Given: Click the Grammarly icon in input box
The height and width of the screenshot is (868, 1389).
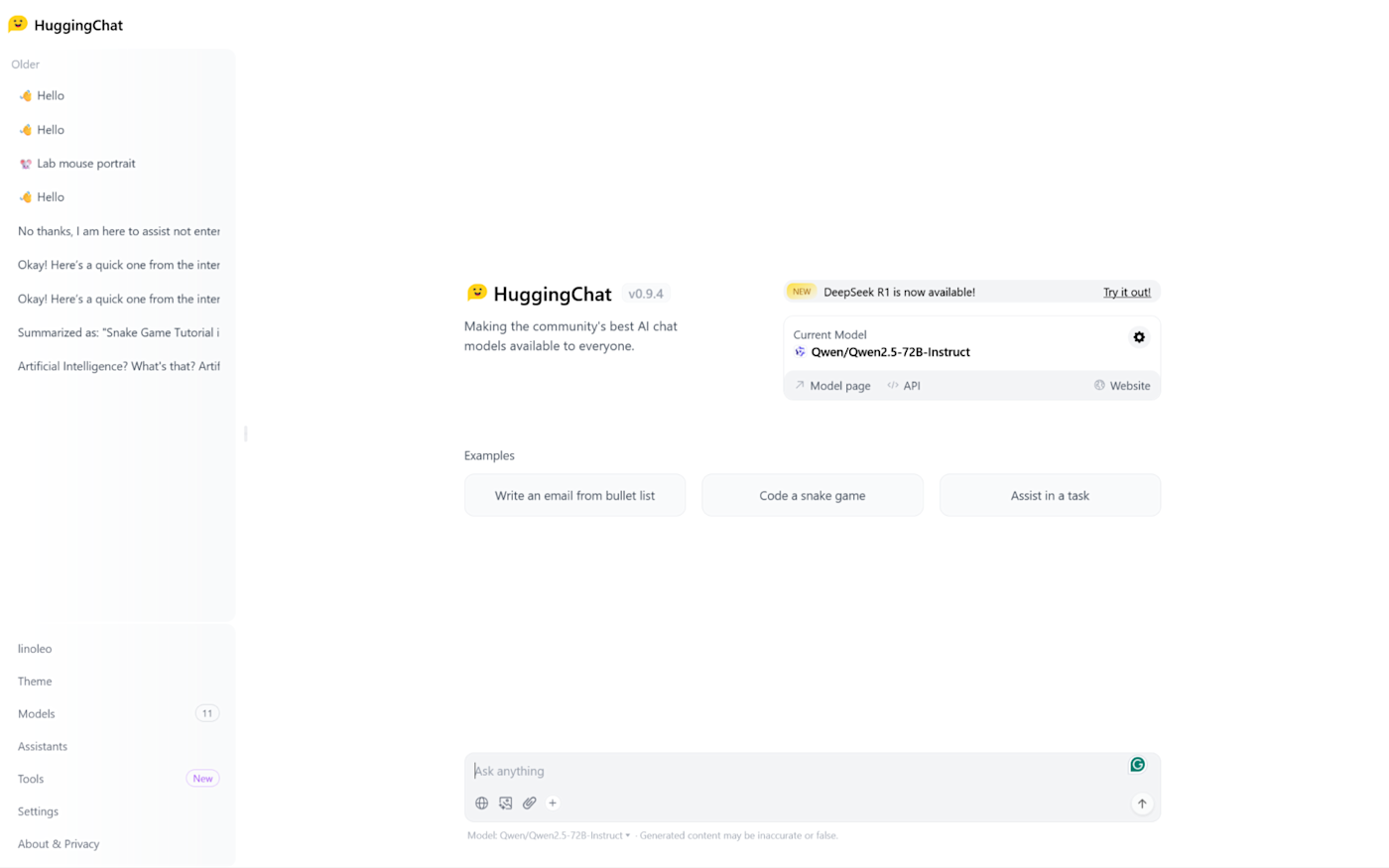Looking at the screenshot, I should pos(1138,765).
